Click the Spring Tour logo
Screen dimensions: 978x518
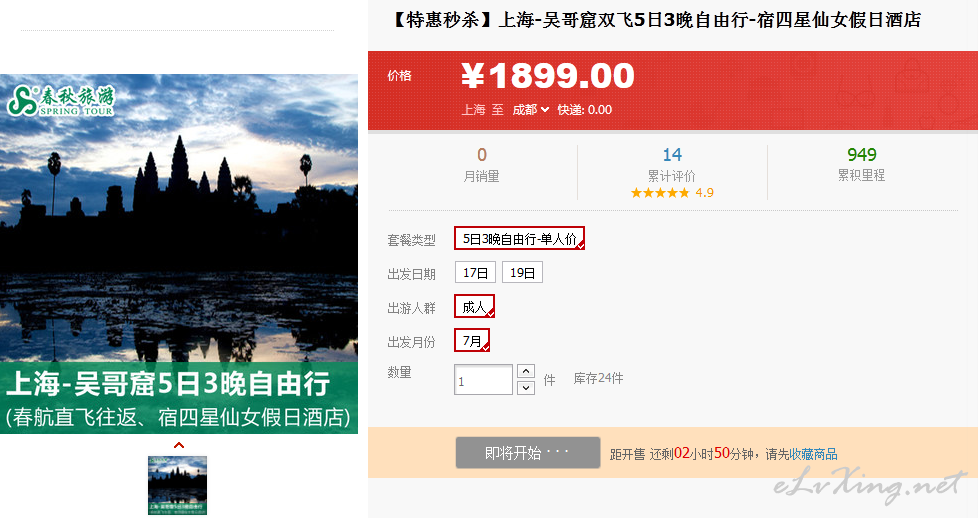pos(62,101)
